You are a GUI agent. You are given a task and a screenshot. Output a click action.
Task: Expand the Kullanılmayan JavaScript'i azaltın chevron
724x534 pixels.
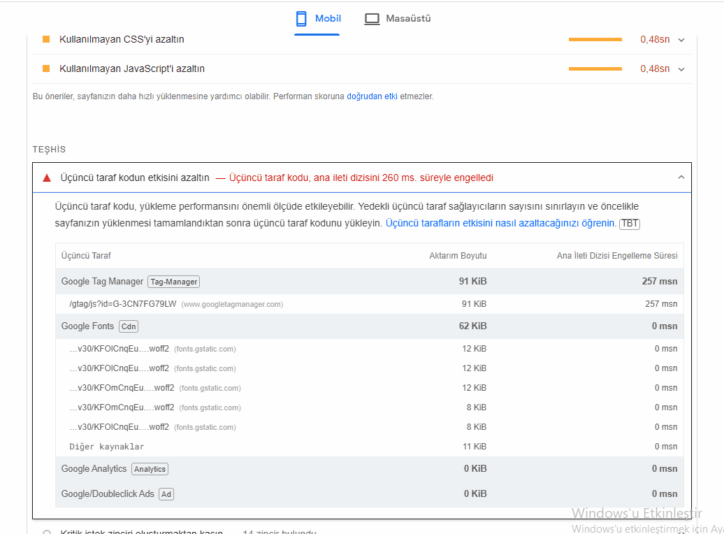681,69
